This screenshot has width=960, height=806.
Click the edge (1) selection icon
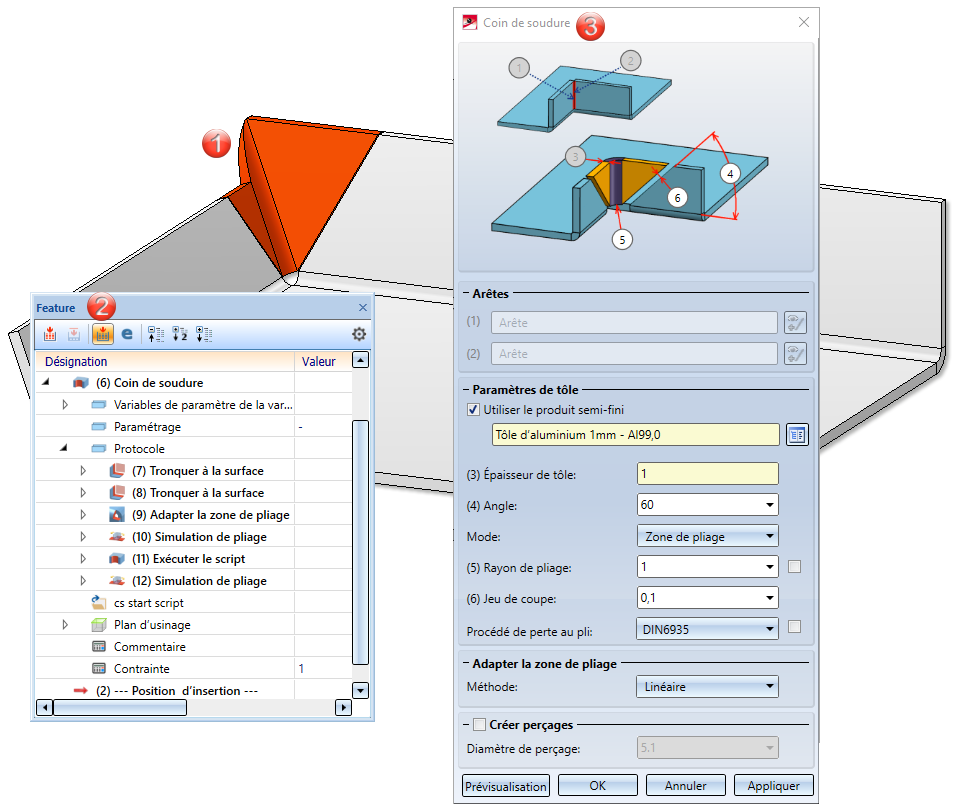(x=795, y=323)
